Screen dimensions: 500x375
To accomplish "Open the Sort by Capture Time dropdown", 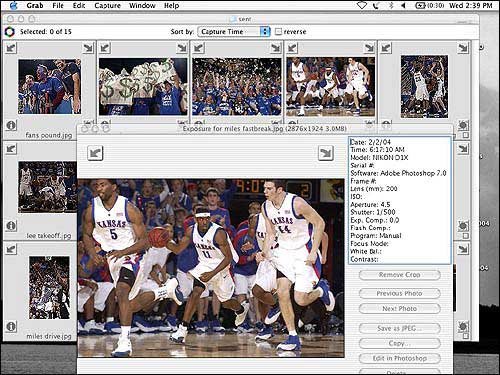I will [234, 32].
